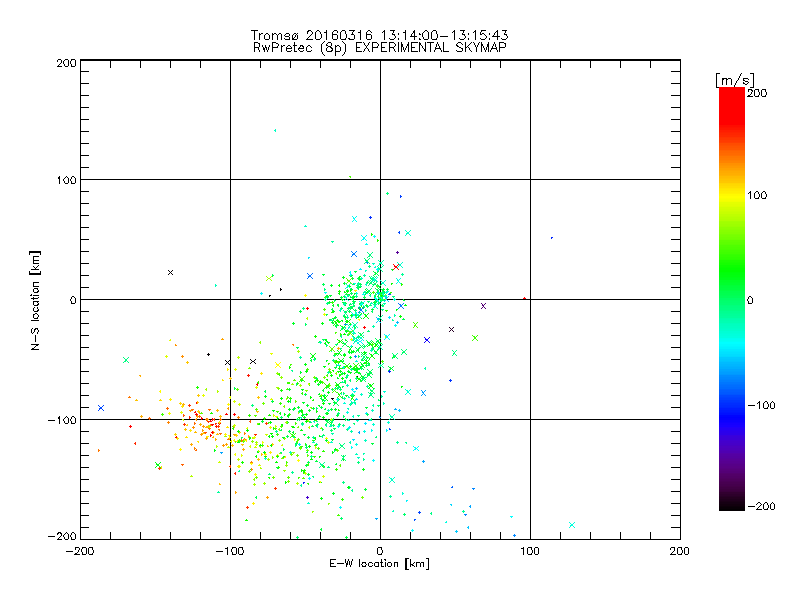Click the y-axis tick label '-200'
Viewport: 800px width, 600px height.
[x=62, y=536]
